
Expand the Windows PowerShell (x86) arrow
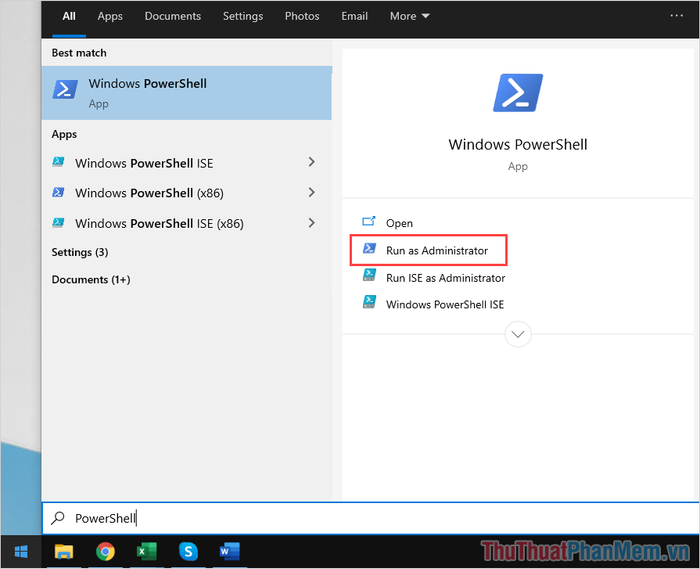(312, 192)
